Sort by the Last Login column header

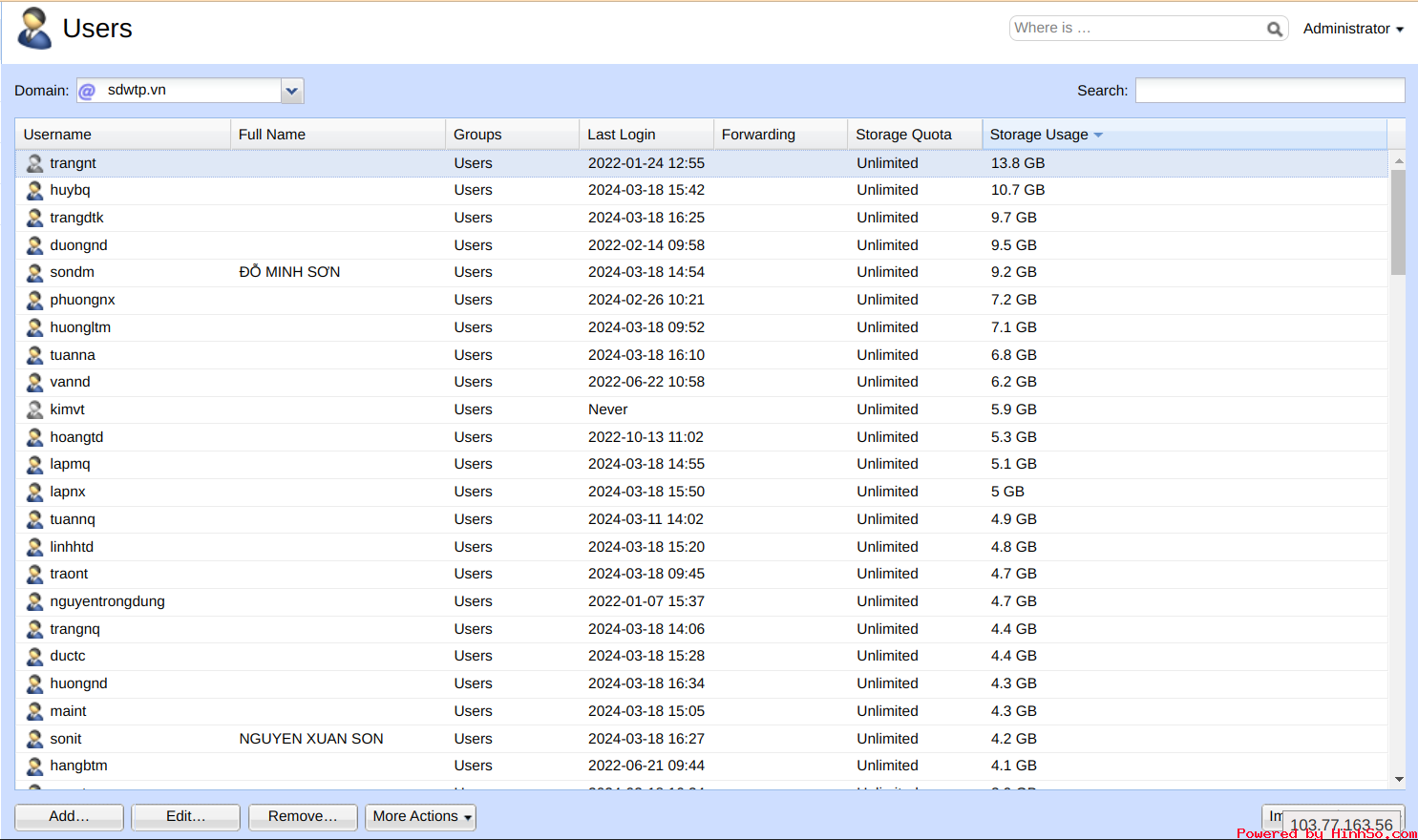coord(646,135)
